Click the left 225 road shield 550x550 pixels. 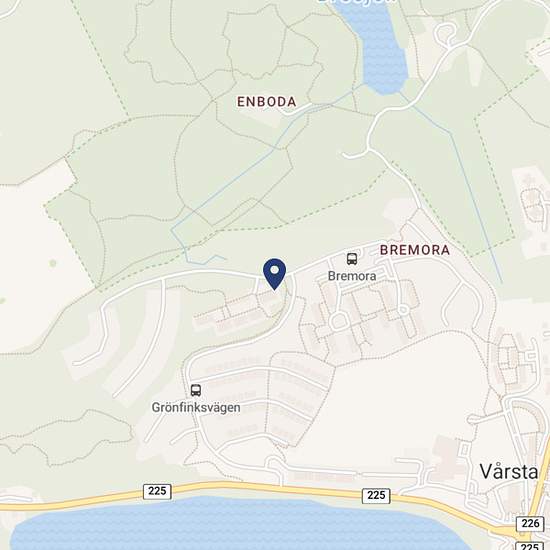(x=157, y=491)
